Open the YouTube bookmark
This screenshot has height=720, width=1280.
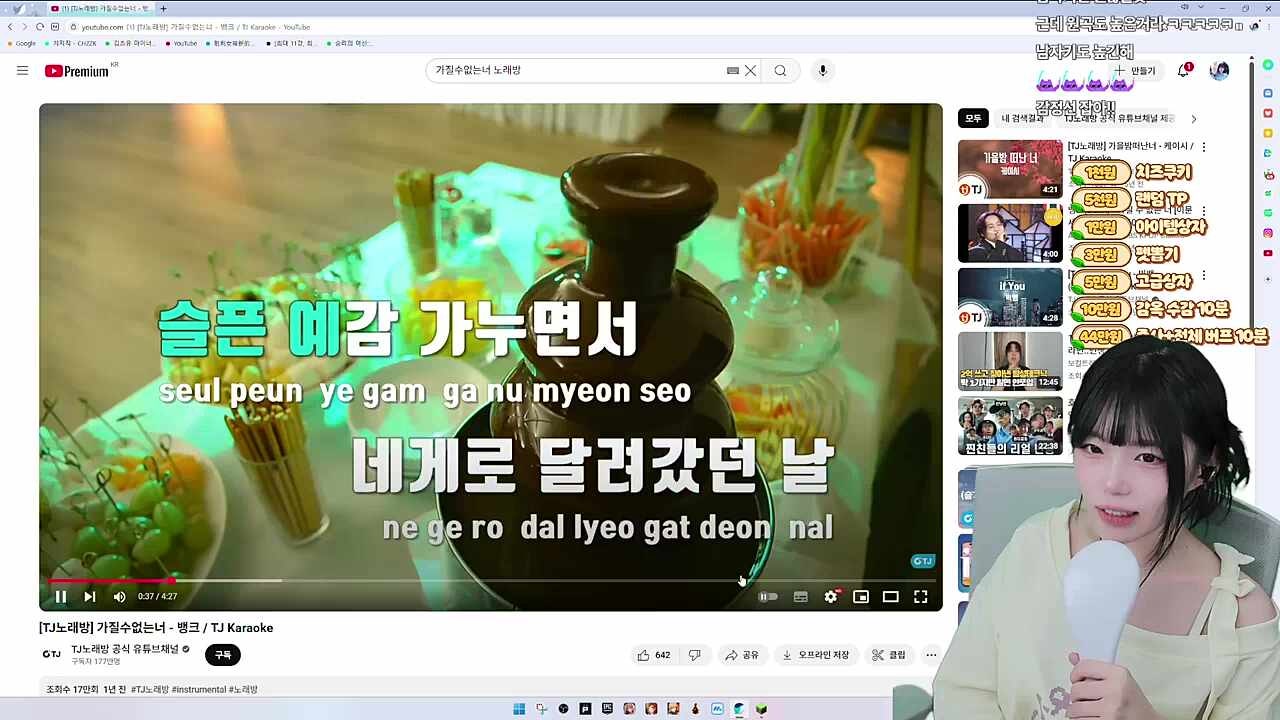pyautogui.click(x=180, y=43)
